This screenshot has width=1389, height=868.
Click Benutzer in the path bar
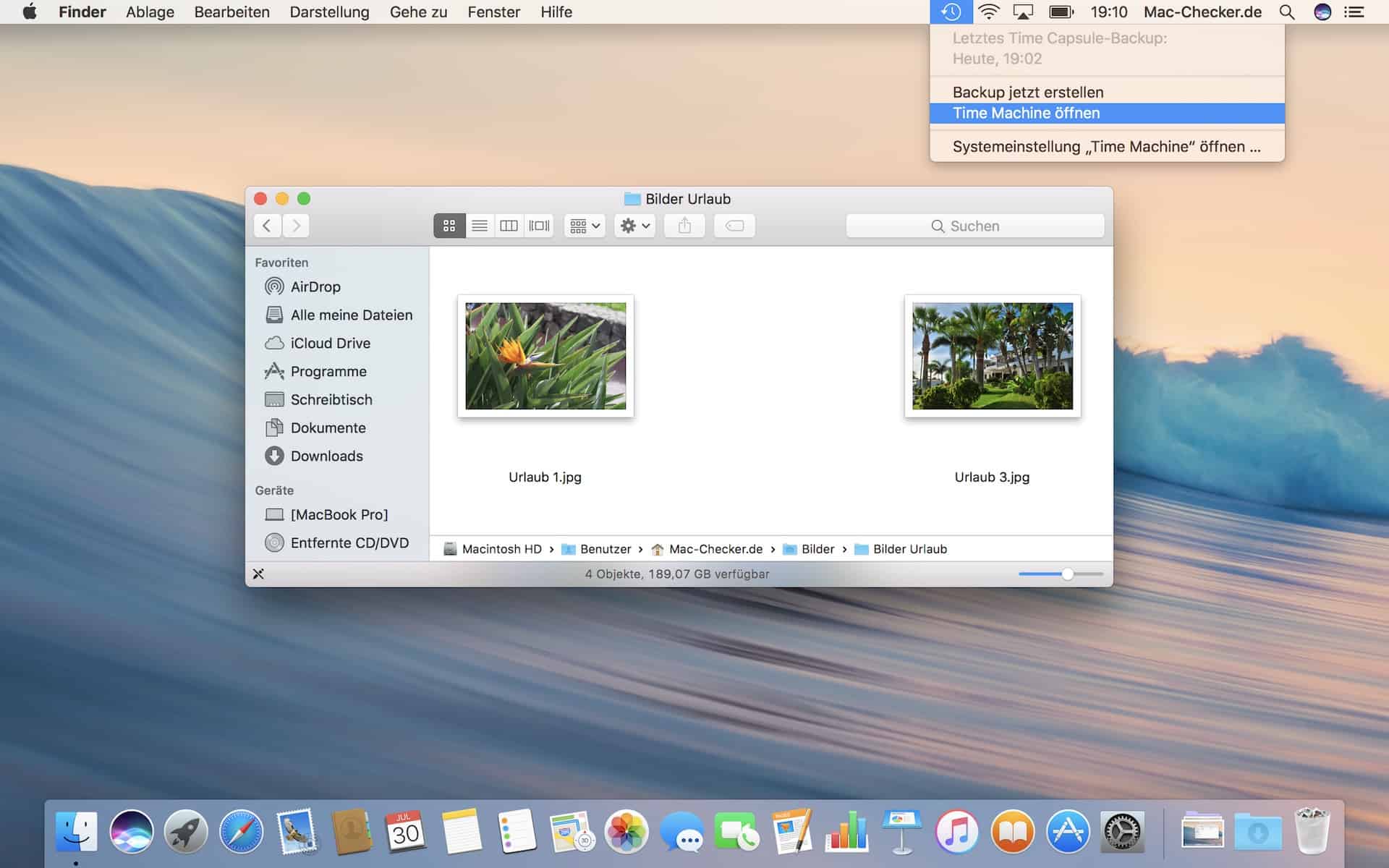597,549
